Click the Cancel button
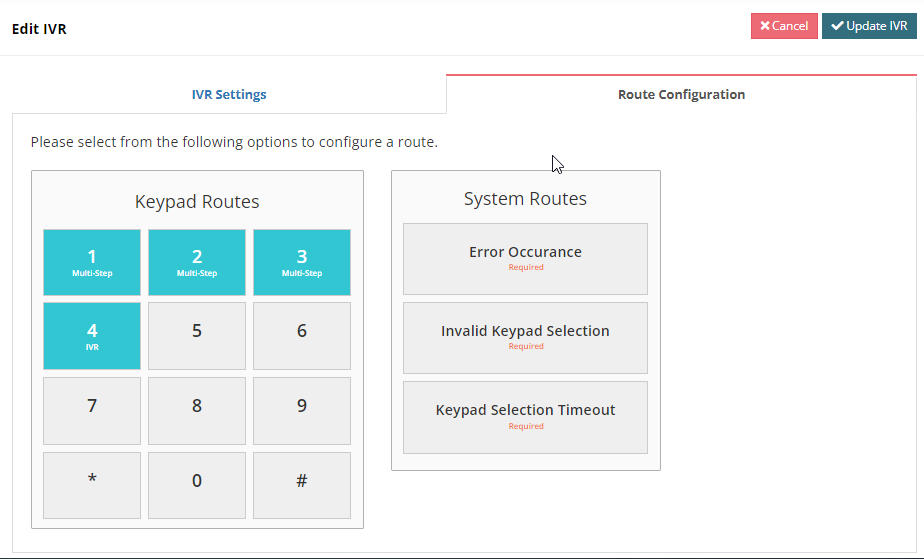This screenshot has height=559, width=924. pos(784,26)
